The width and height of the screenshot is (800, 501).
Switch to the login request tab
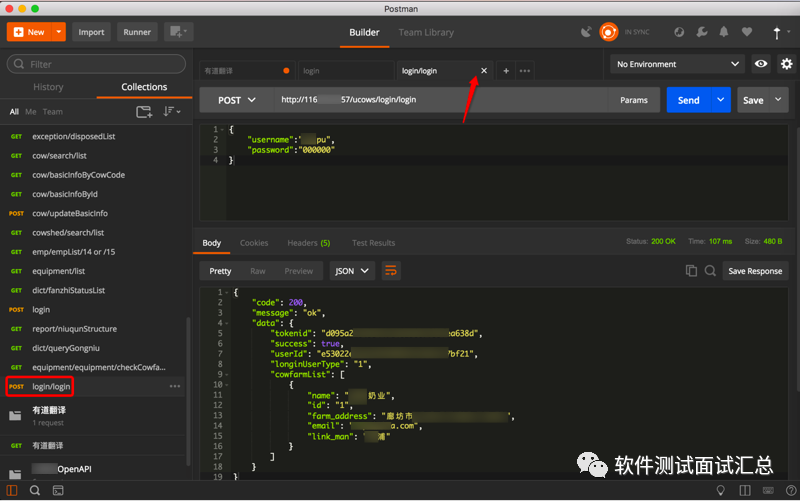pos(345,71)
